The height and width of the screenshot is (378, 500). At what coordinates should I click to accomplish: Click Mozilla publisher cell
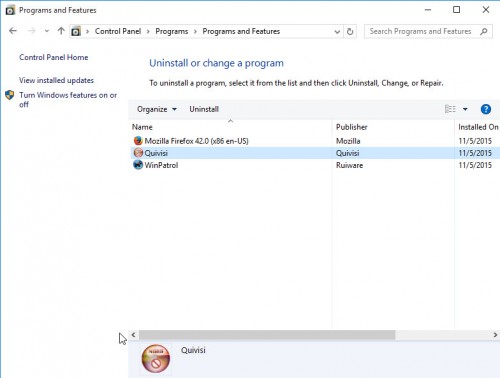pyautogui.click(x=348, y=141)
